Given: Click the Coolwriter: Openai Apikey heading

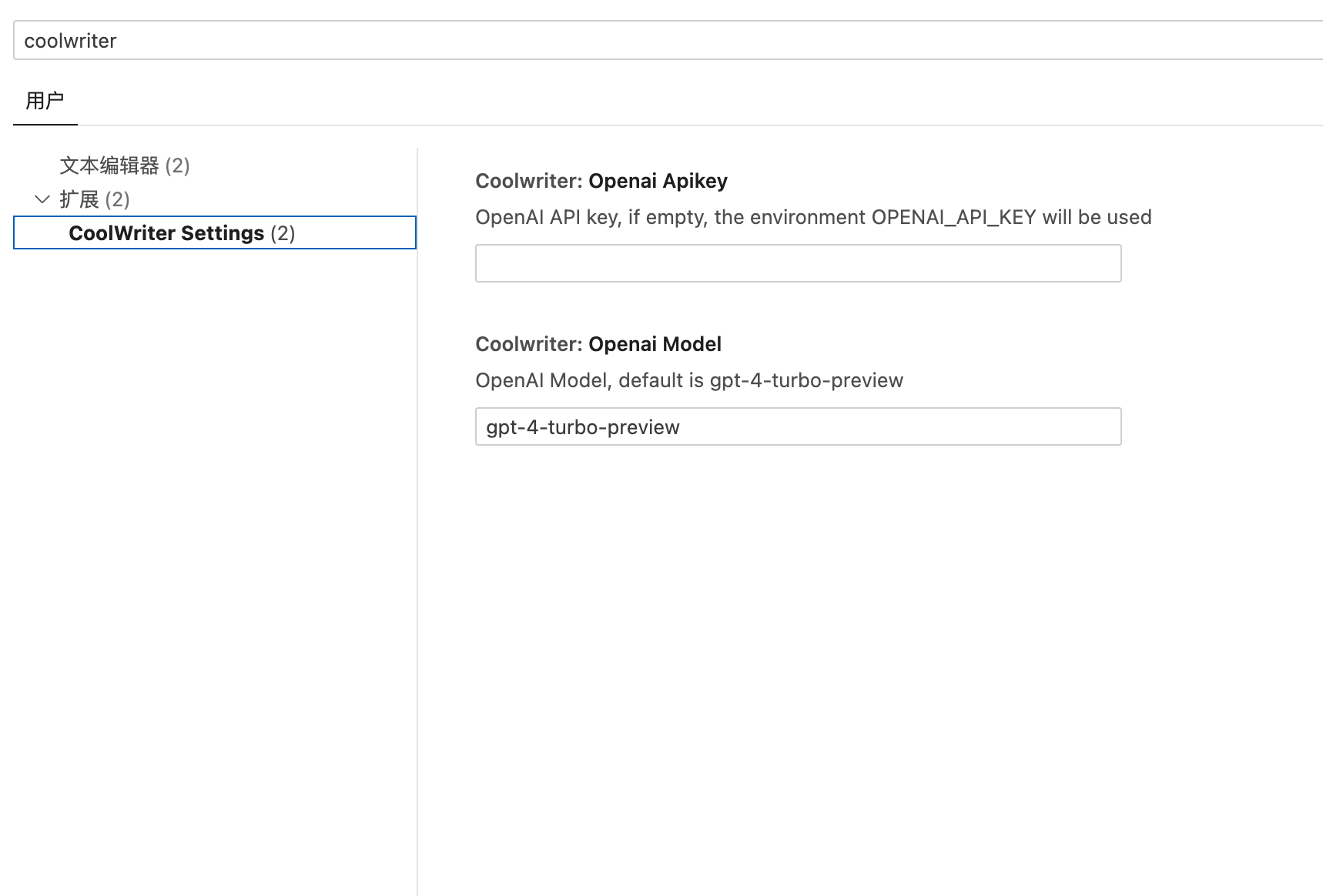Looking at the screenshot, I should point(601,181).
